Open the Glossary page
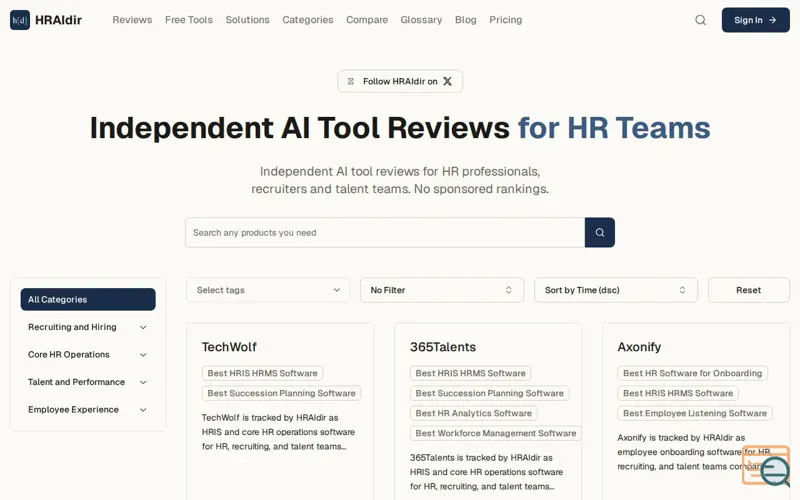This screenshot has width=800, height=500. tap(421, 20)
